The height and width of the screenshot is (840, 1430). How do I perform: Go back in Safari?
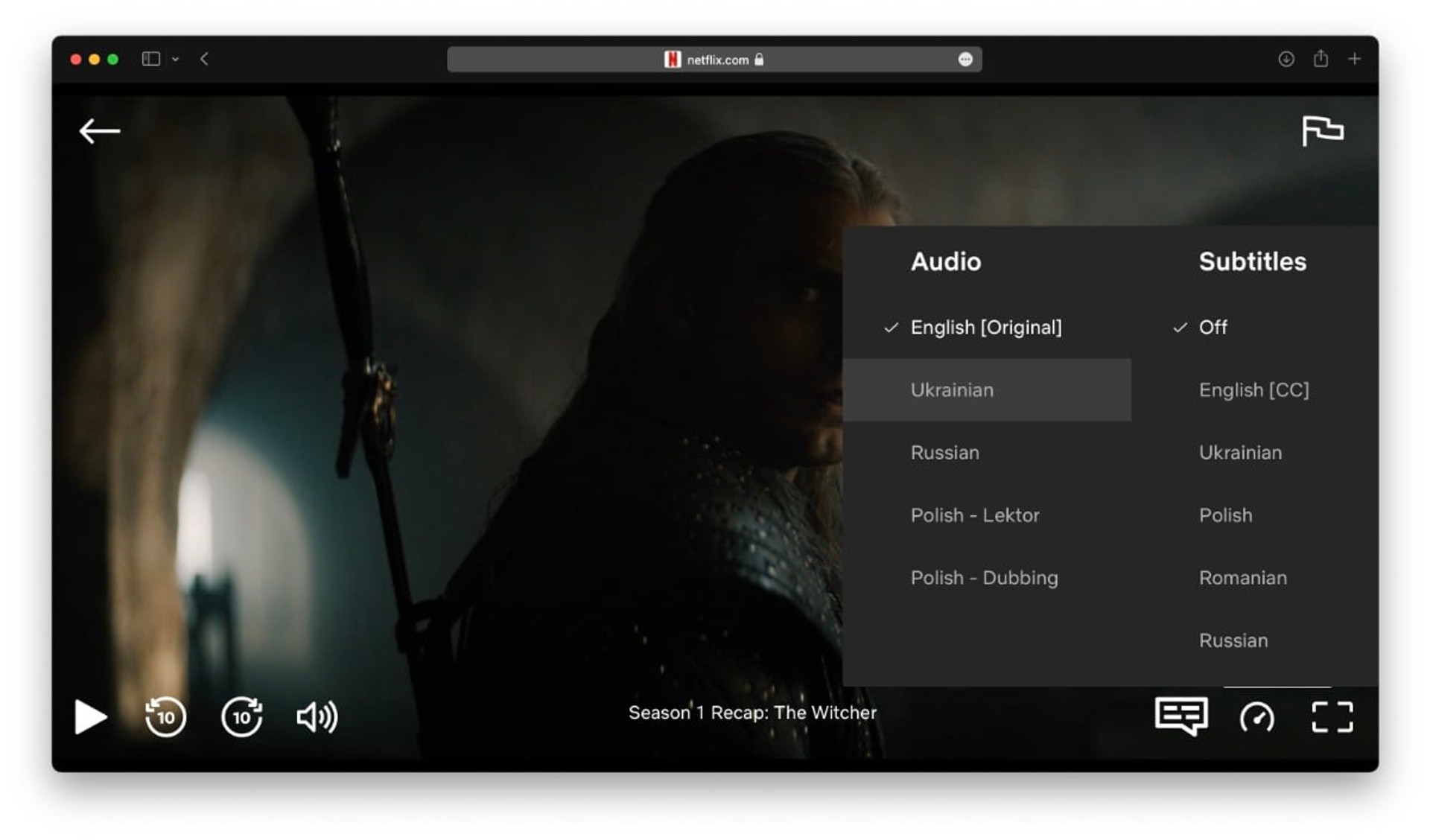204,59
